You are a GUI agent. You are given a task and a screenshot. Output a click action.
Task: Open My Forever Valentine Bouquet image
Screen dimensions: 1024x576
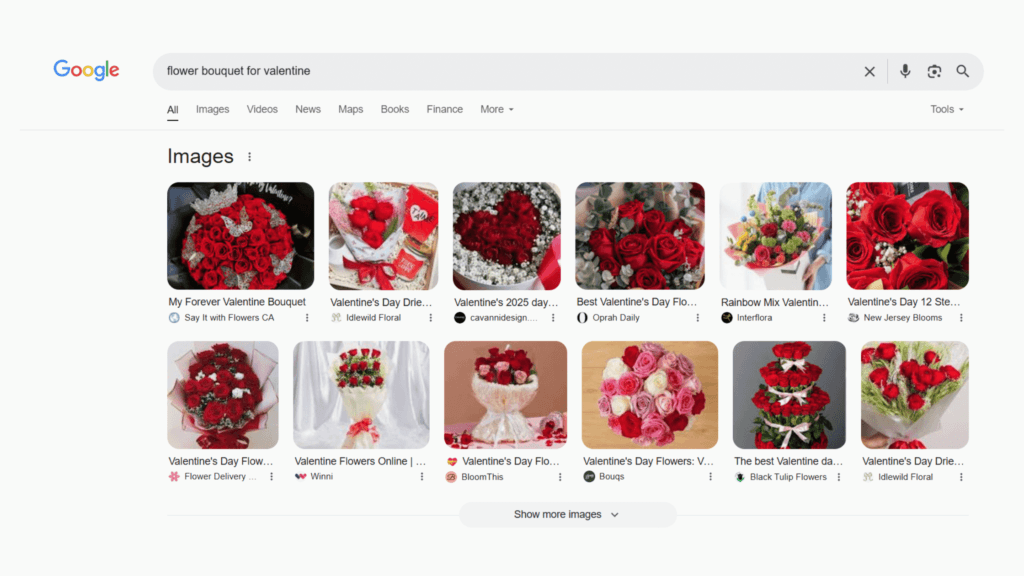point(240,236)
